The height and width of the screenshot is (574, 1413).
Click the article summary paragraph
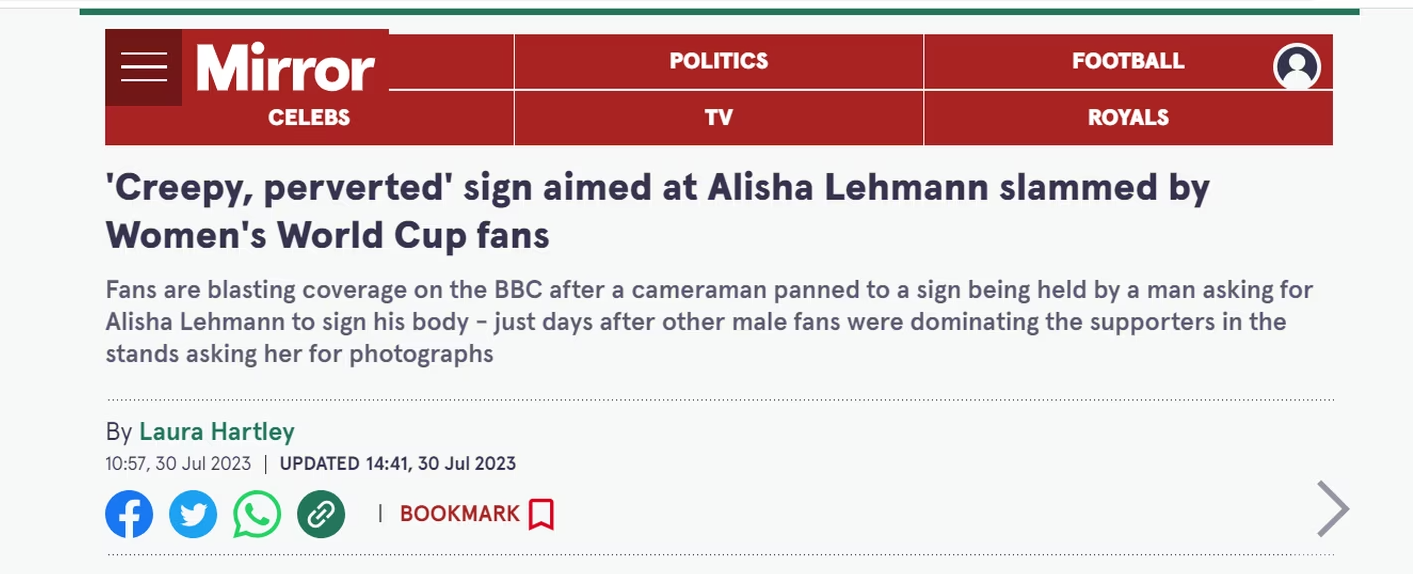tap(709, 322)
